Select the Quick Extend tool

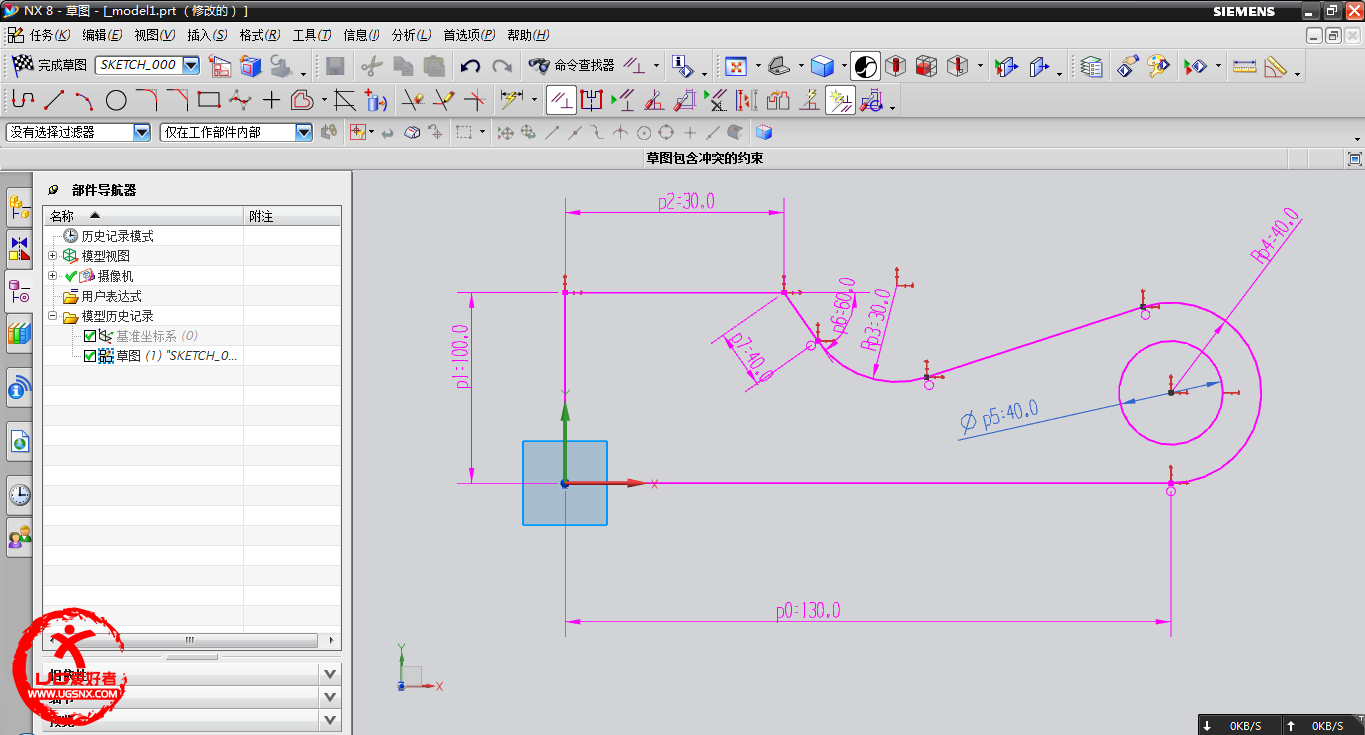(x=443, y=100)
